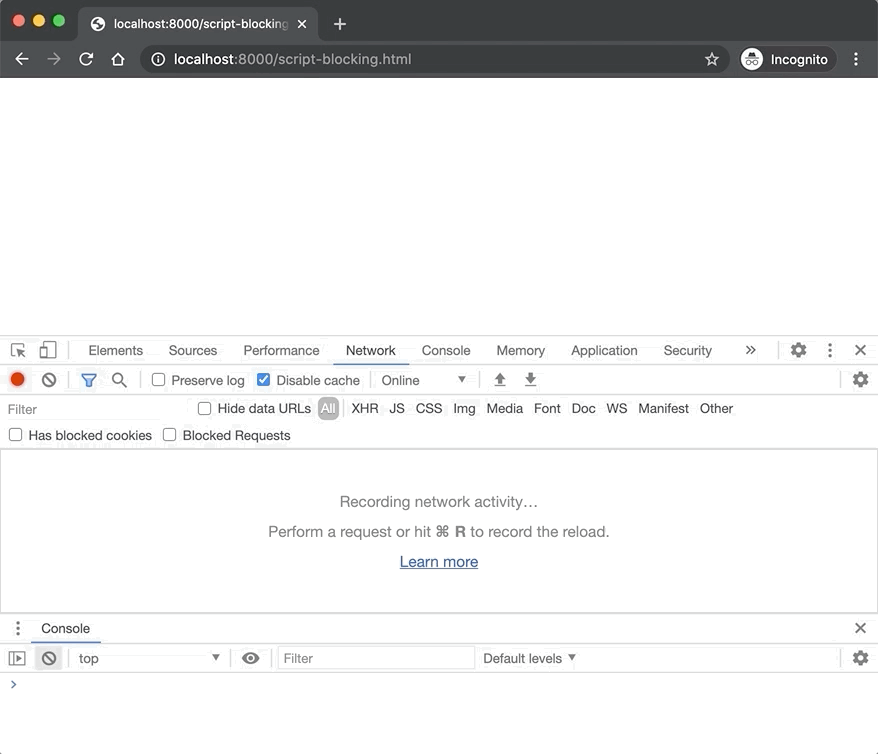Clear the network log
Image resolution: width=878 pixels, height=754 pixels.
(48, 379)
